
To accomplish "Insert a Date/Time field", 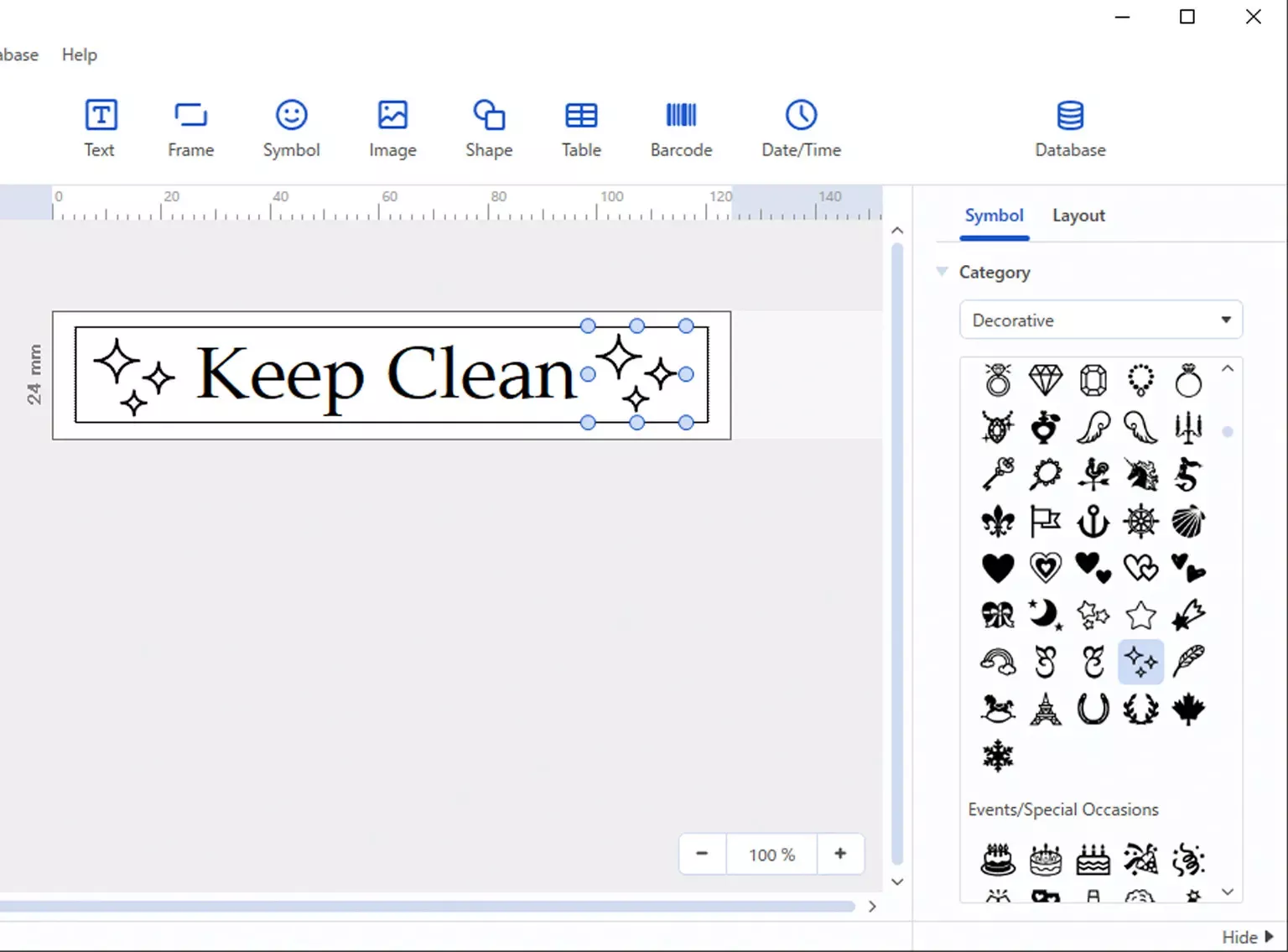I will tap(800, 127).
